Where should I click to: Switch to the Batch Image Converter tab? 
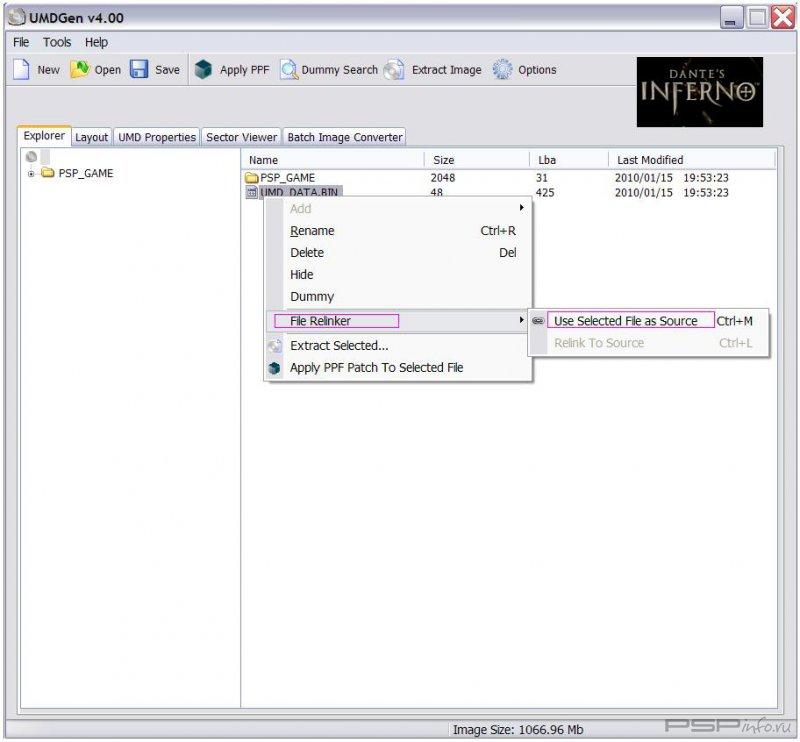(344, 137)
